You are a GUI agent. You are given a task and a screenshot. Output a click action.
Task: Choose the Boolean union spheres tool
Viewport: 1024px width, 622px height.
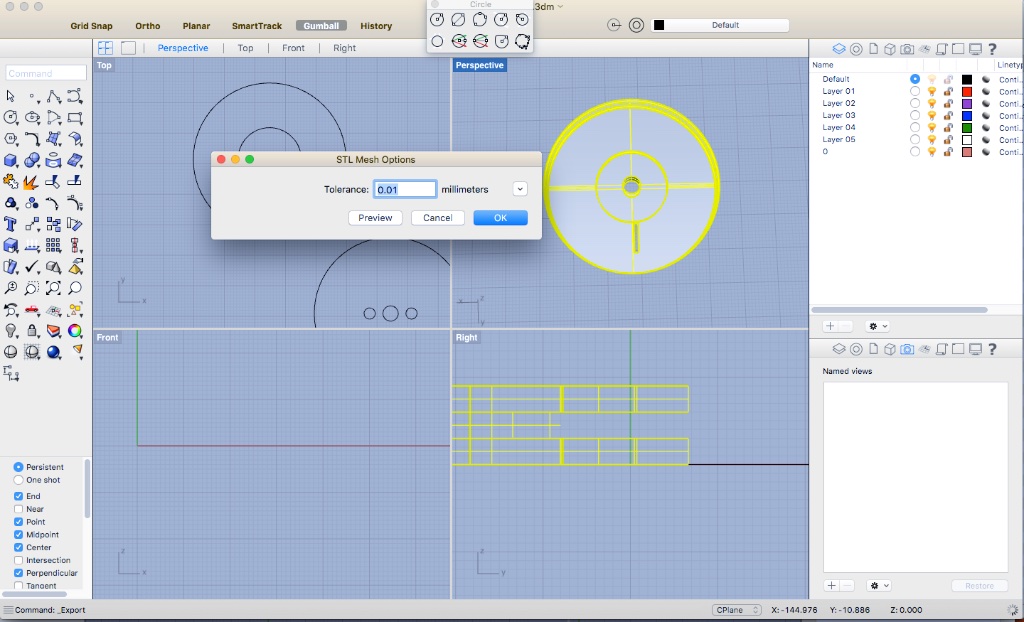coord(32,160)
